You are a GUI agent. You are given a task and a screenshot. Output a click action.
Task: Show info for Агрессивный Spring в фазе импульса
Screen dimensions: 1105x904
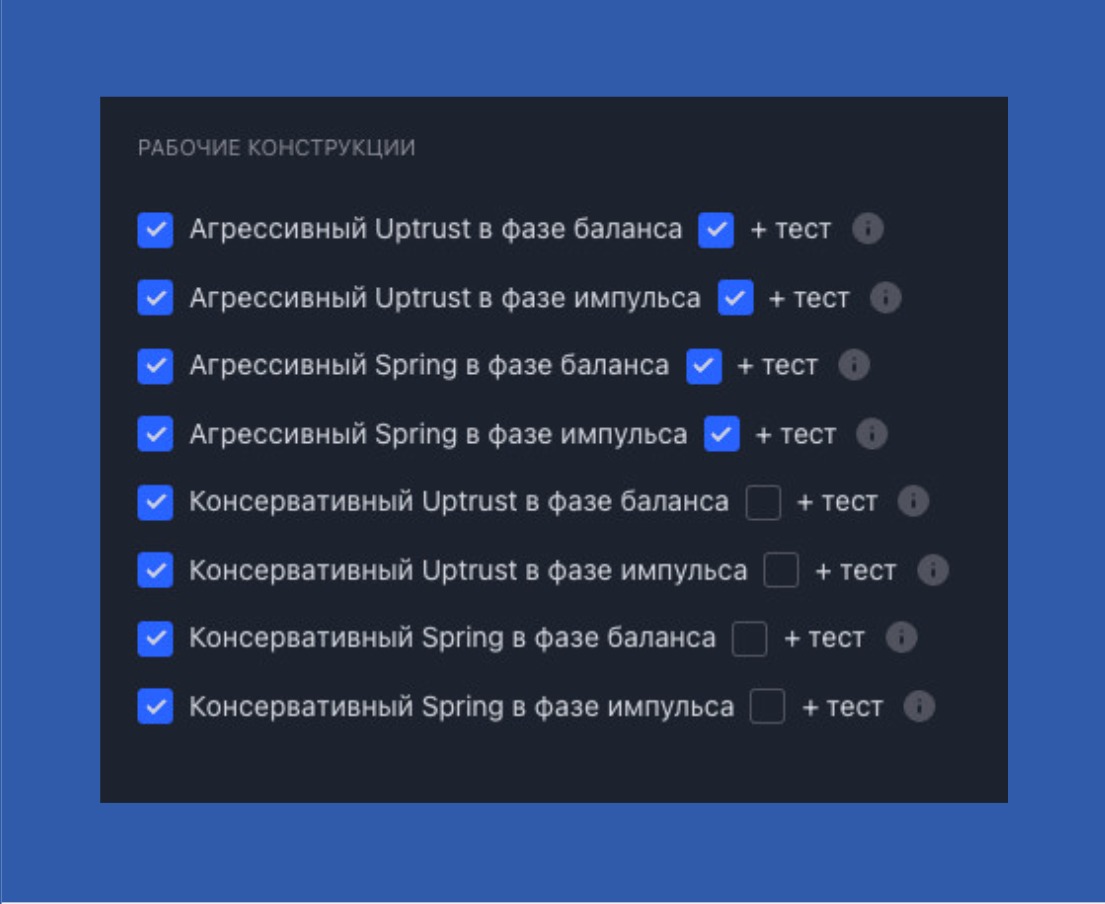[x=872, y=434]
